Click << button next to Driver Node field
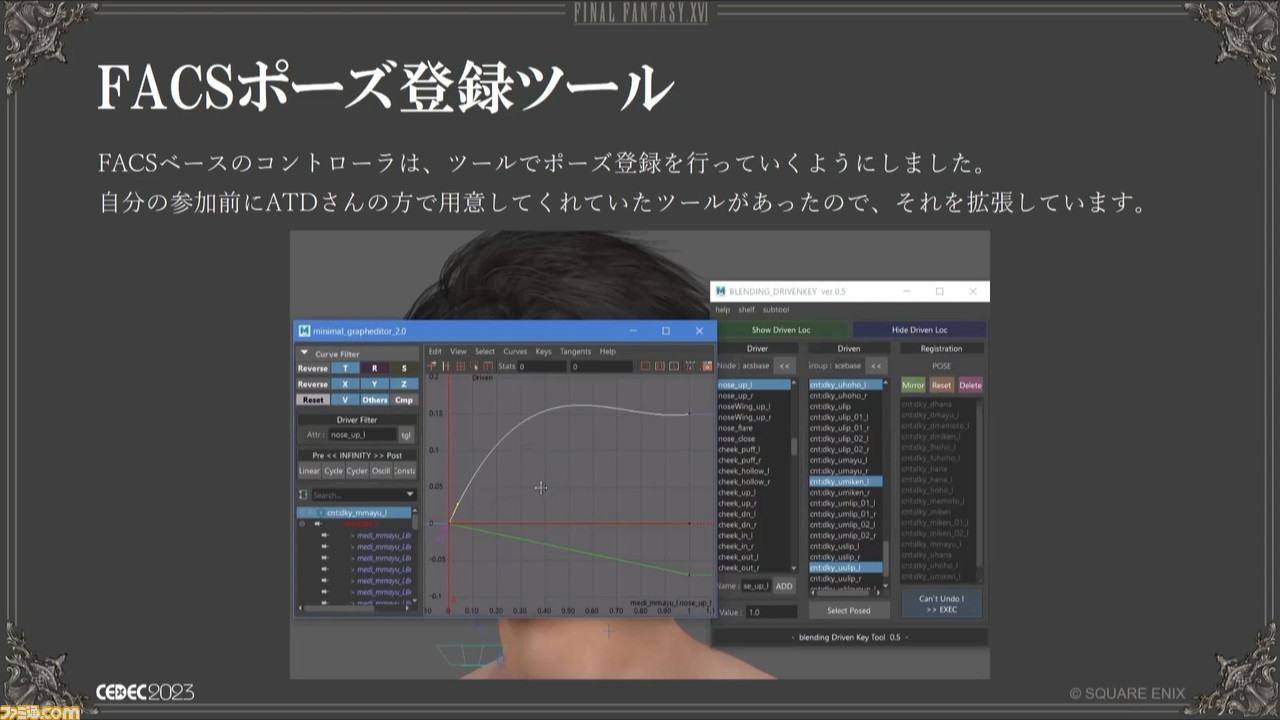 (x=785, y=366)
